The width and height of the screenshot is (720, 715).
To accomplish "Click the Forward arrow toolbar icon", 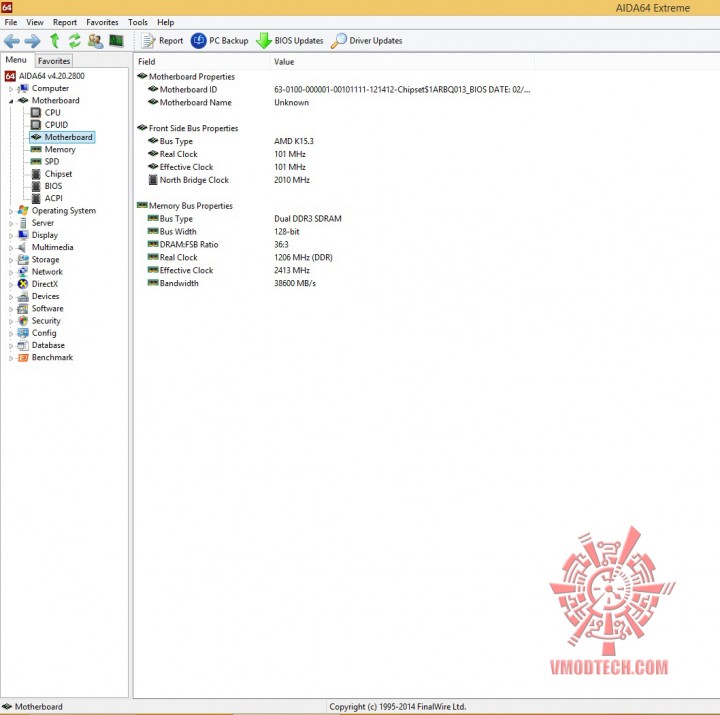I will pos(32,41).
